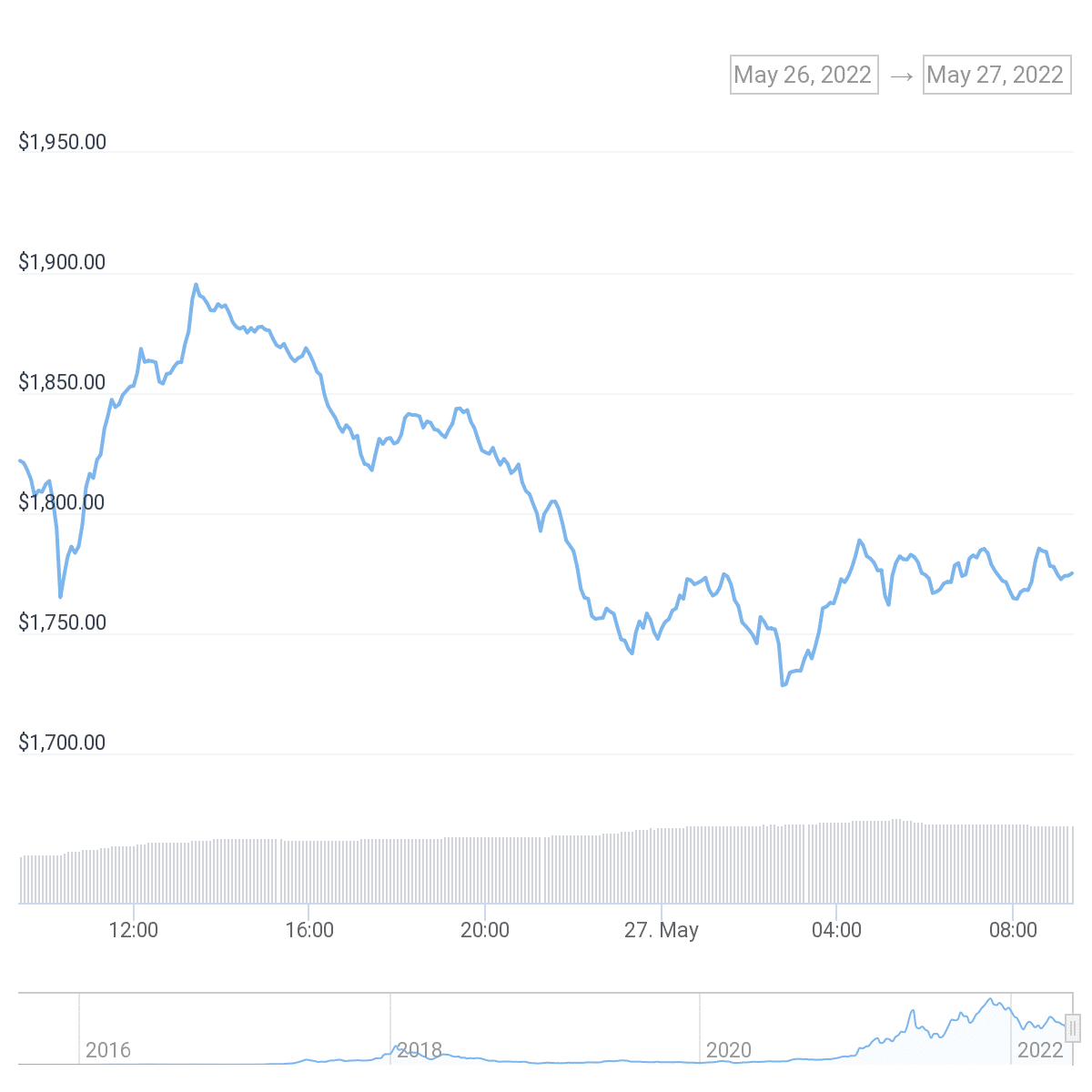Click the May 27, 2022 end date field
Screen dimensions: 1092x1092
pyautogui.click(x=996, y=75)
